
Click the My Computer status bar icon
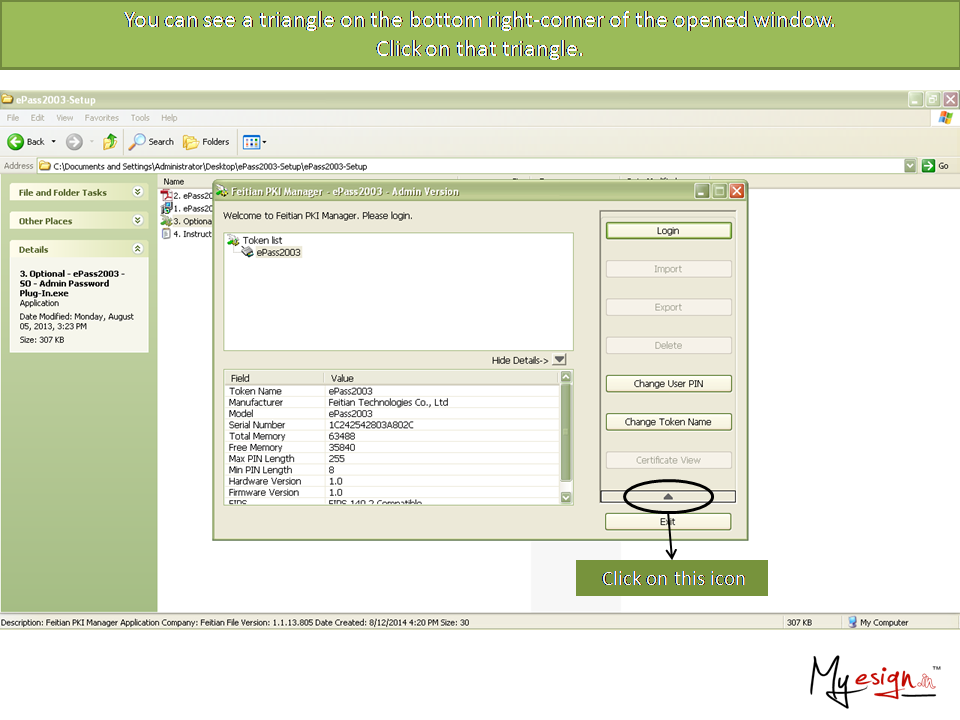click(852, 622)
